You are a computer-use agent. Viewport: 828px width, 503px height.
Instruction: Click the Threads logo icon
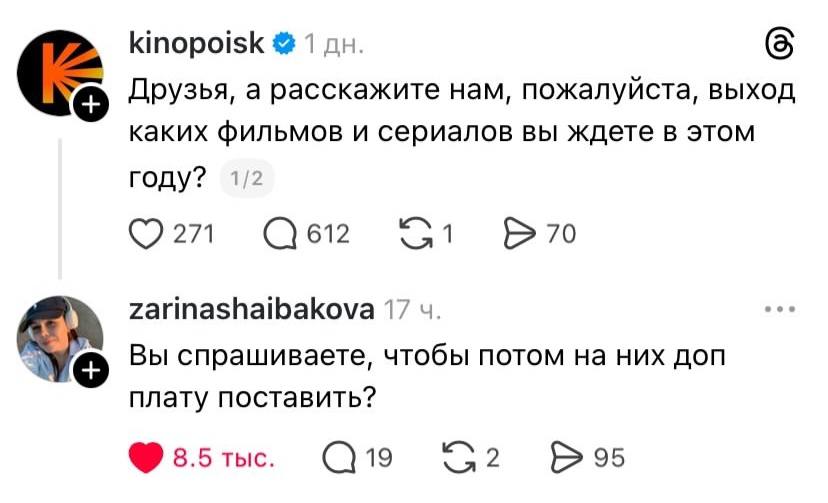tap(780, 46)
